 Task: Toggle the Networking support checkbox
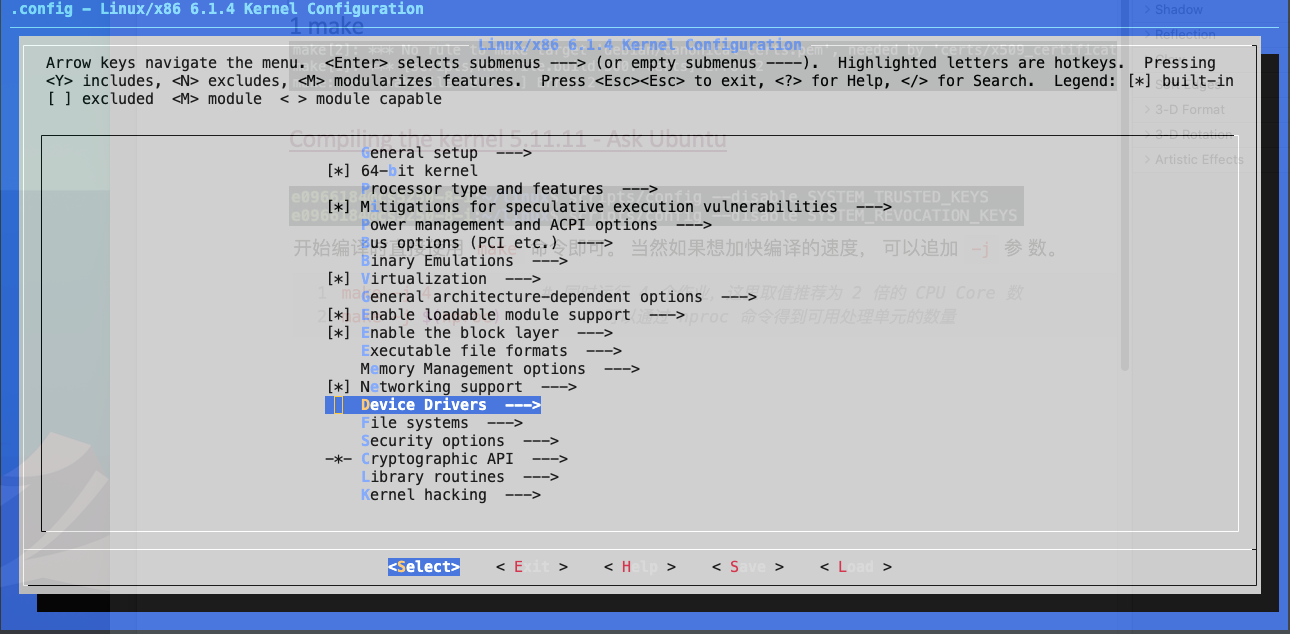click(x=338, y=387)
